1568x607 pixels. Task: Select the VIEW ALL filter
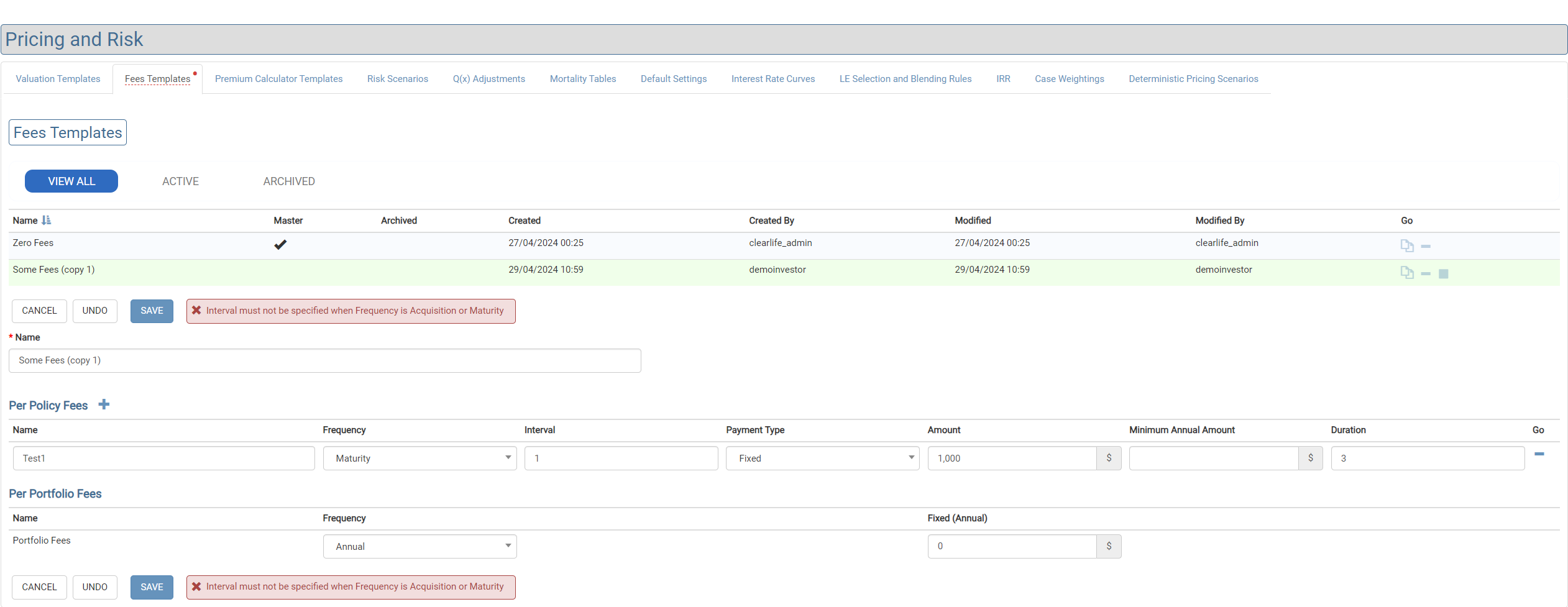point(71,181)
